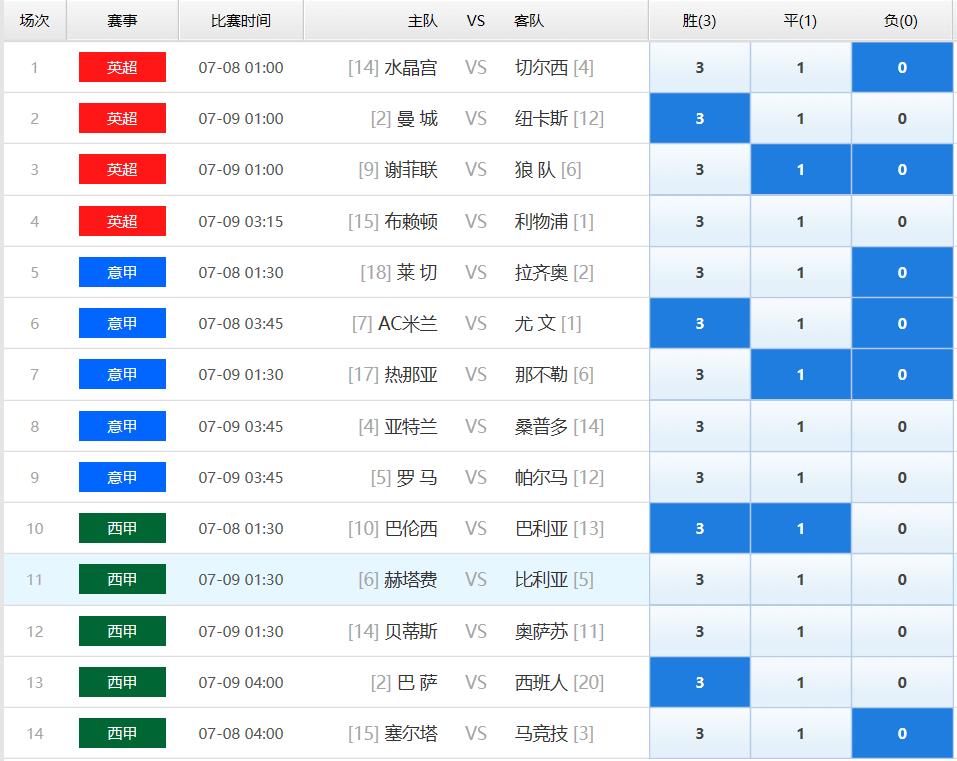Viewport: 957px width, 761px height.
Task: Choose loss (0) for 布赖顿 vs 利物浦
Action: click(901, 221)
